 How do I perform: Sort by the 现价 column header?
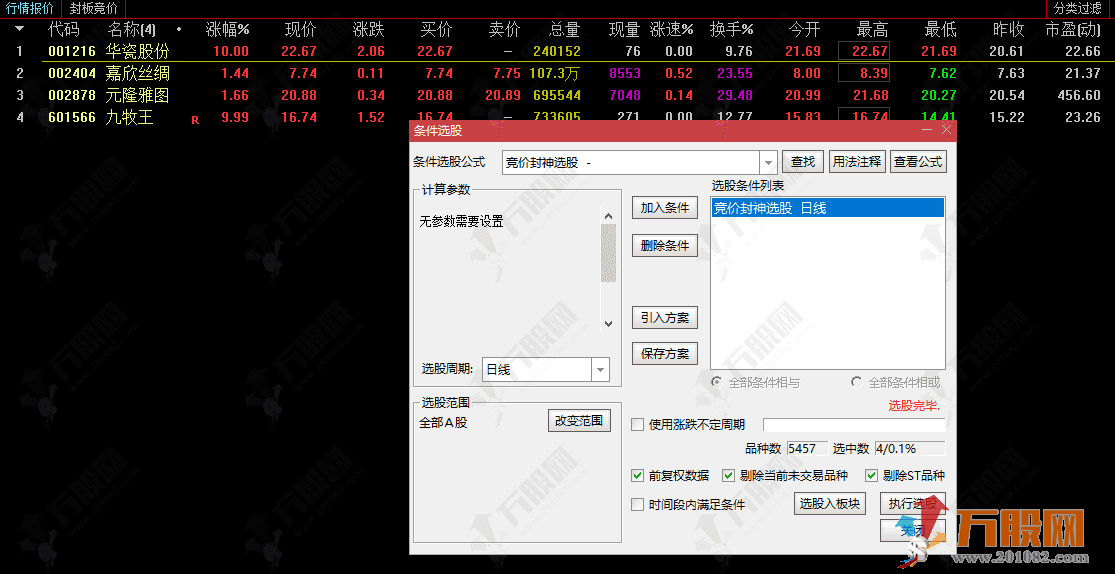coord(300,29)
